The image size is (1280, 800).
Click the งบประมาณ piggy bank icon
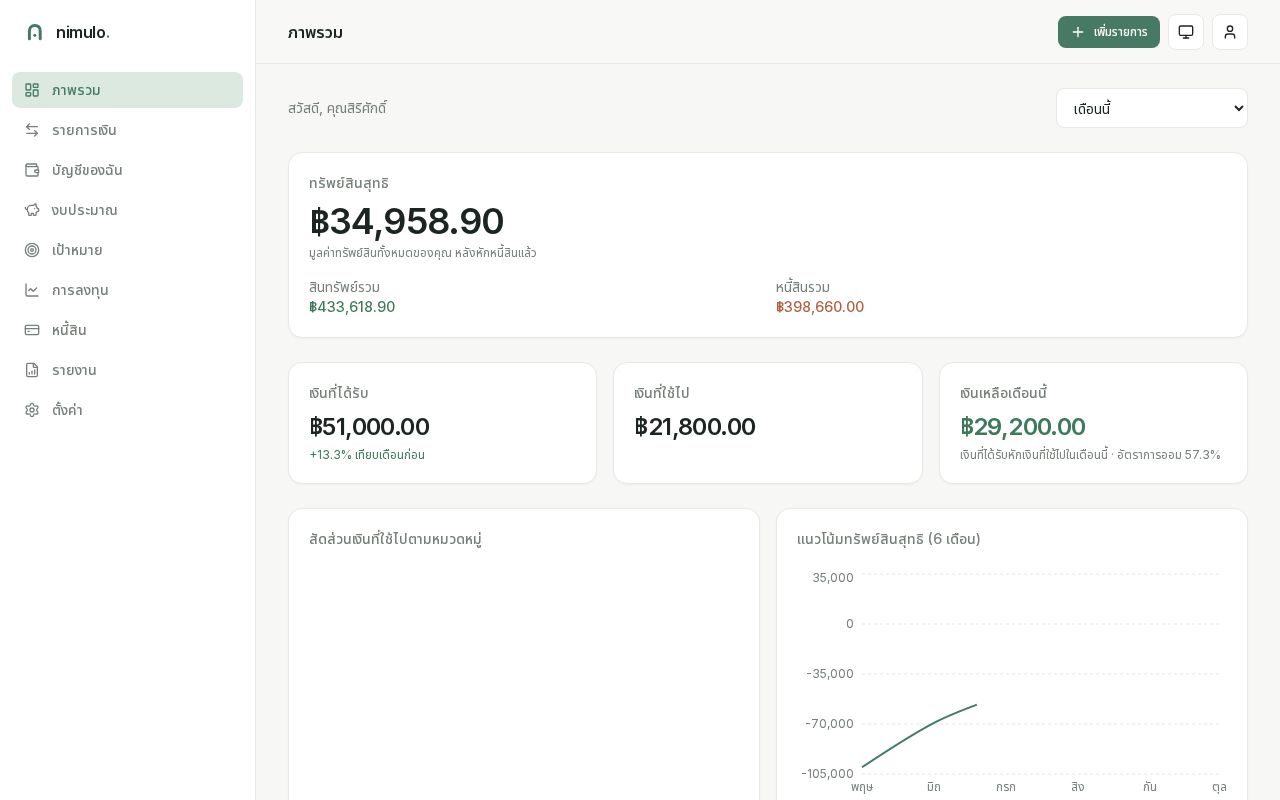(32, 210)
